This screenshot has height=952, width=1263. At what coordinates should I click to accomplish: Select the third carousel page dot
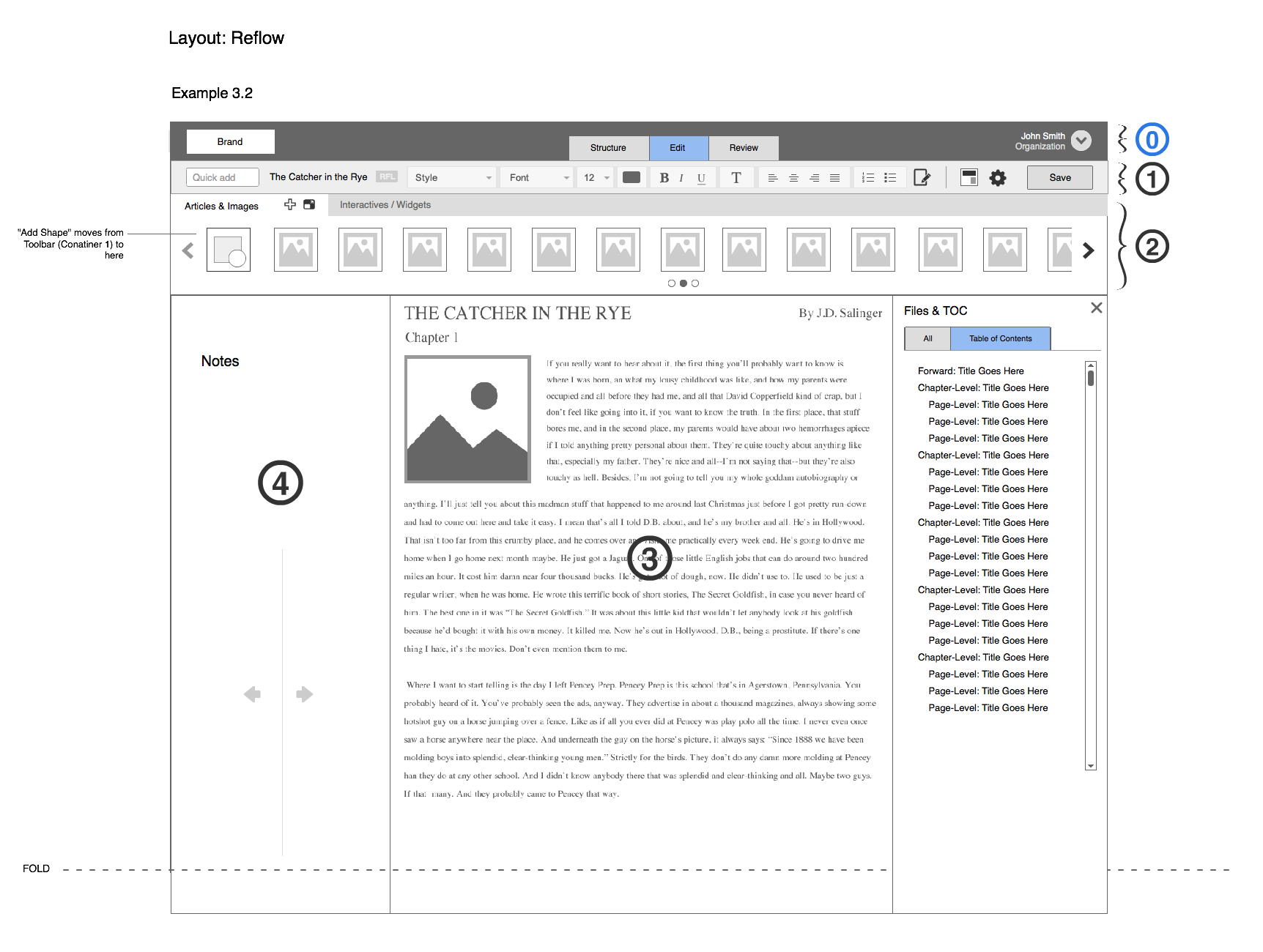(x=695, y=283)
